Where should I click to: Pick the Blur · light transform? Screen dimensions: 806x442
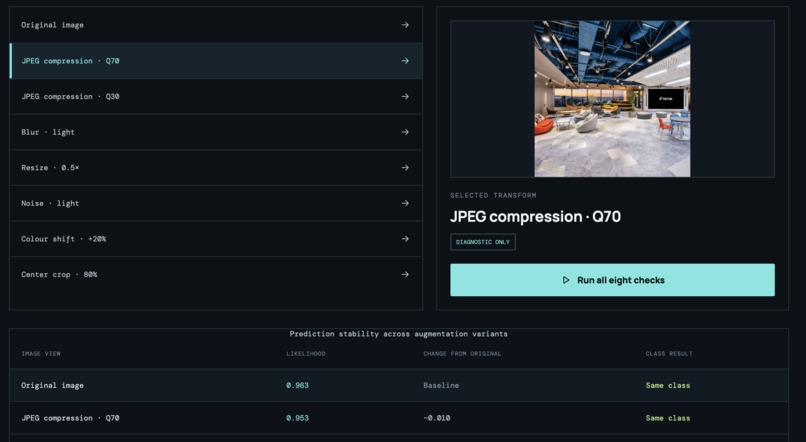point(216,132)
